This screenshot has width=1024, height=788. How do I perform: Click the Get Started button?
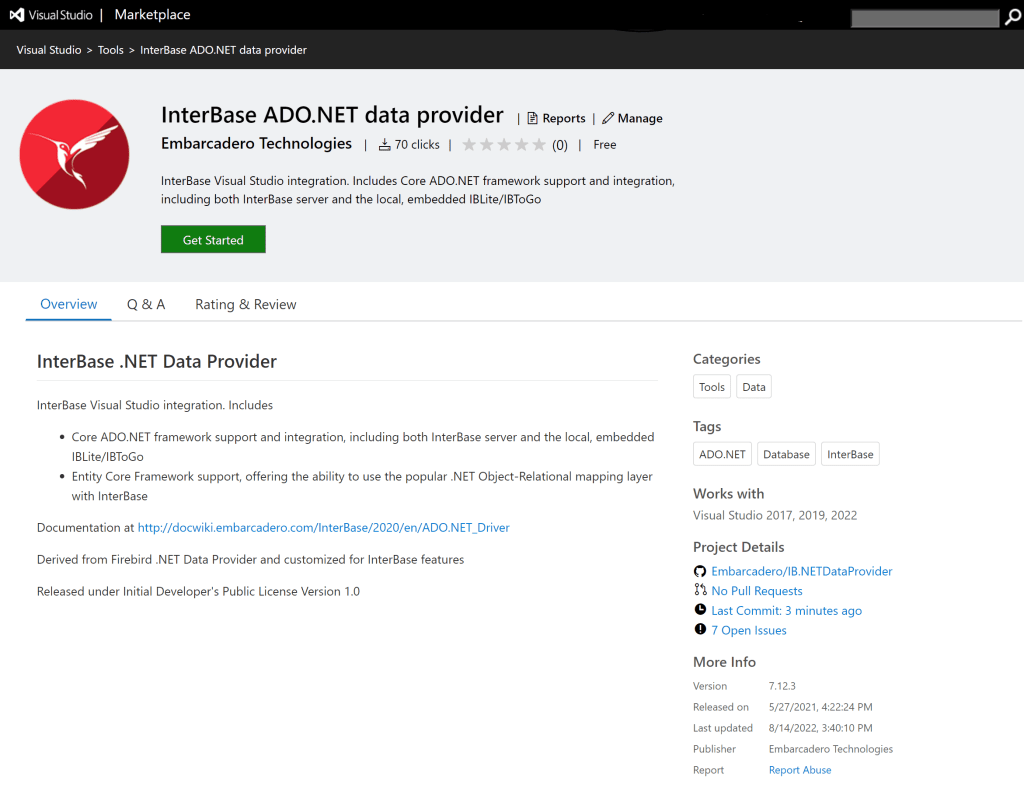click(213, 239)
